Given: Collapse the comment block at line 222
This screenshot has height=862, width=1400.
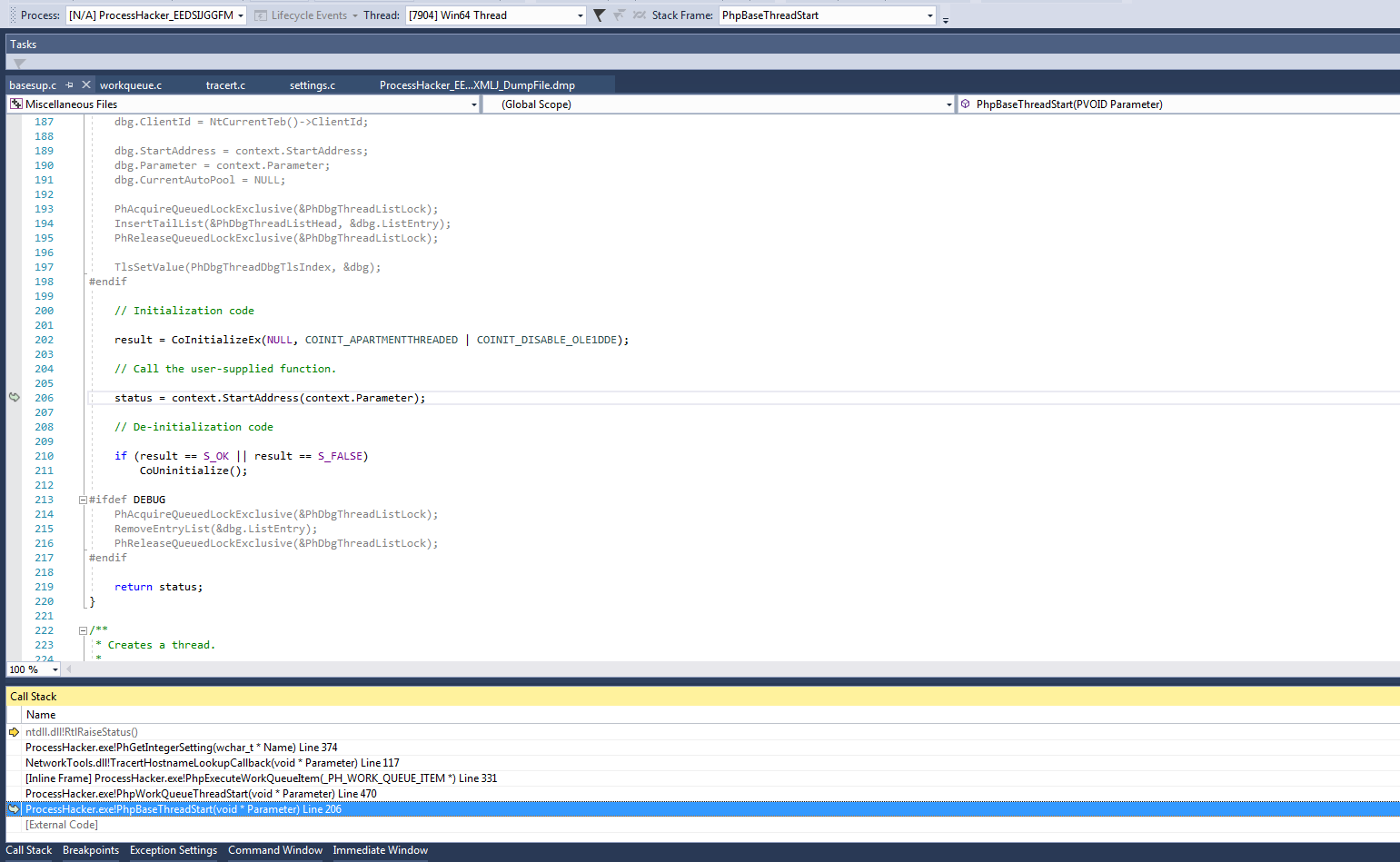Looking at the screenshot, I should (83, 629).
